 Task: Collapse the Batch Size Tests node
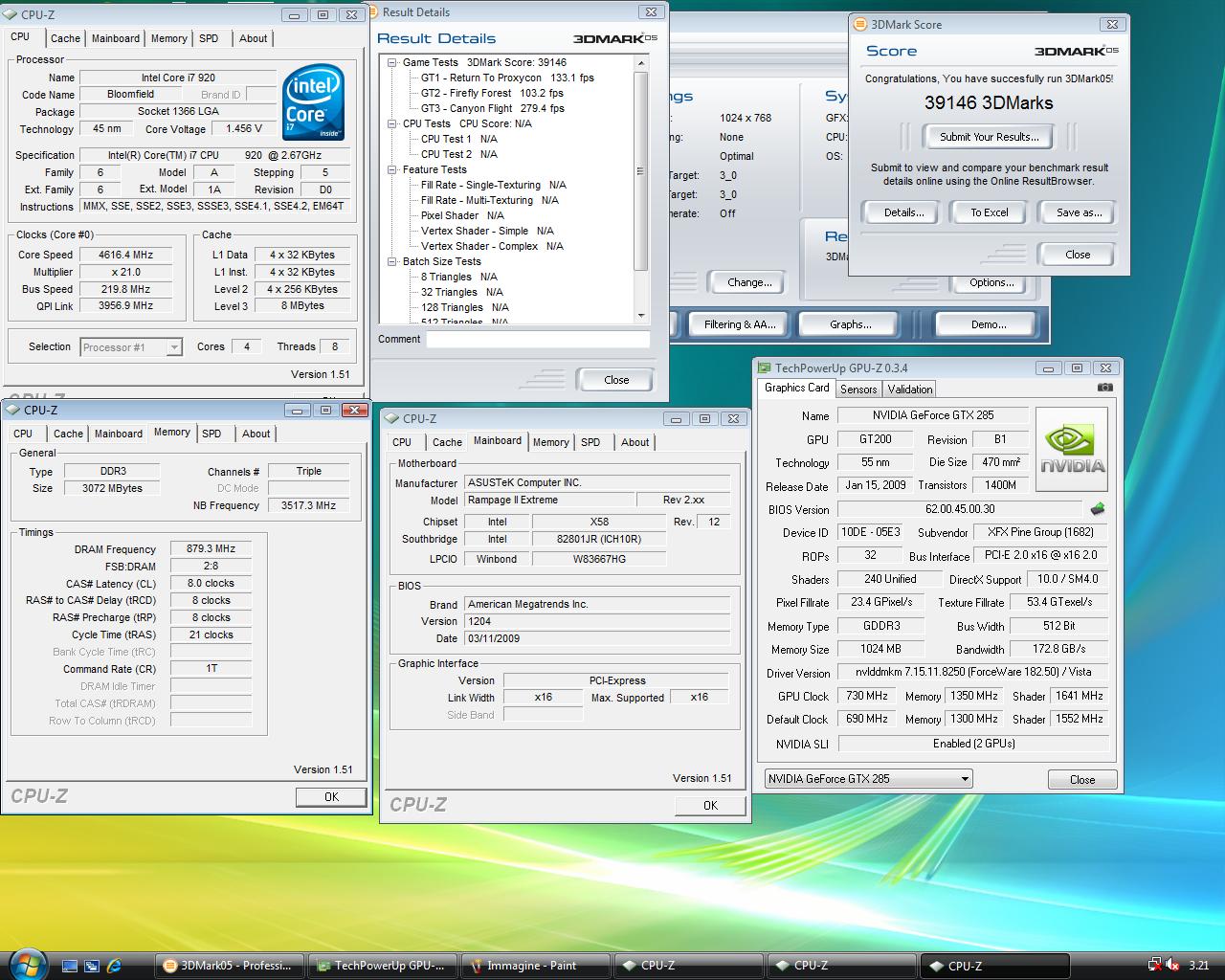[x=392, y=261]
